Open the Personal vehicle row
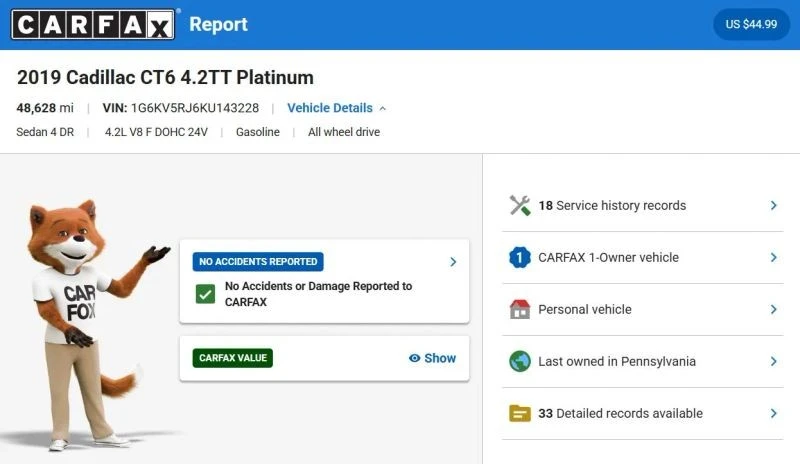 pos(643,309)
